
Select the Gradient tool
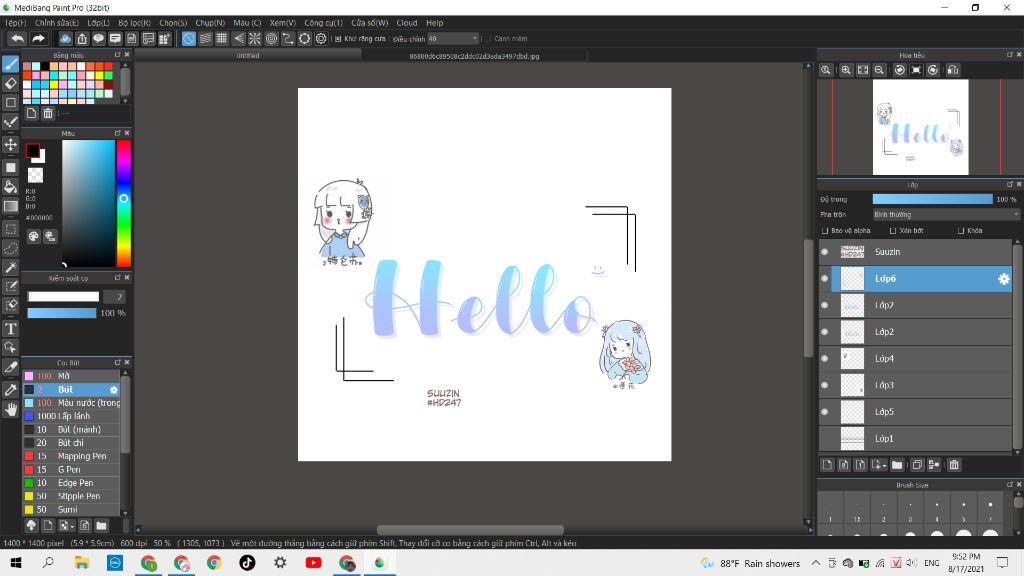click(10, 206)
